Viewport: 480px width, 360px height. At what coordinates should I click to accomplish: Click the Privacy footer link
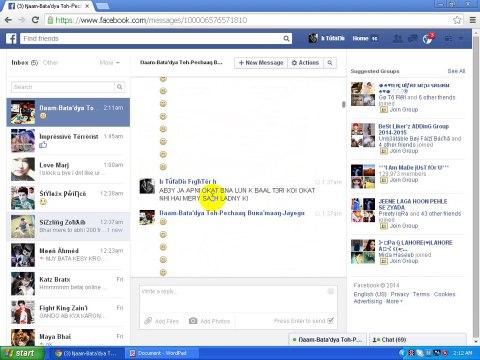pyautogui.click(x=400, y=294)
